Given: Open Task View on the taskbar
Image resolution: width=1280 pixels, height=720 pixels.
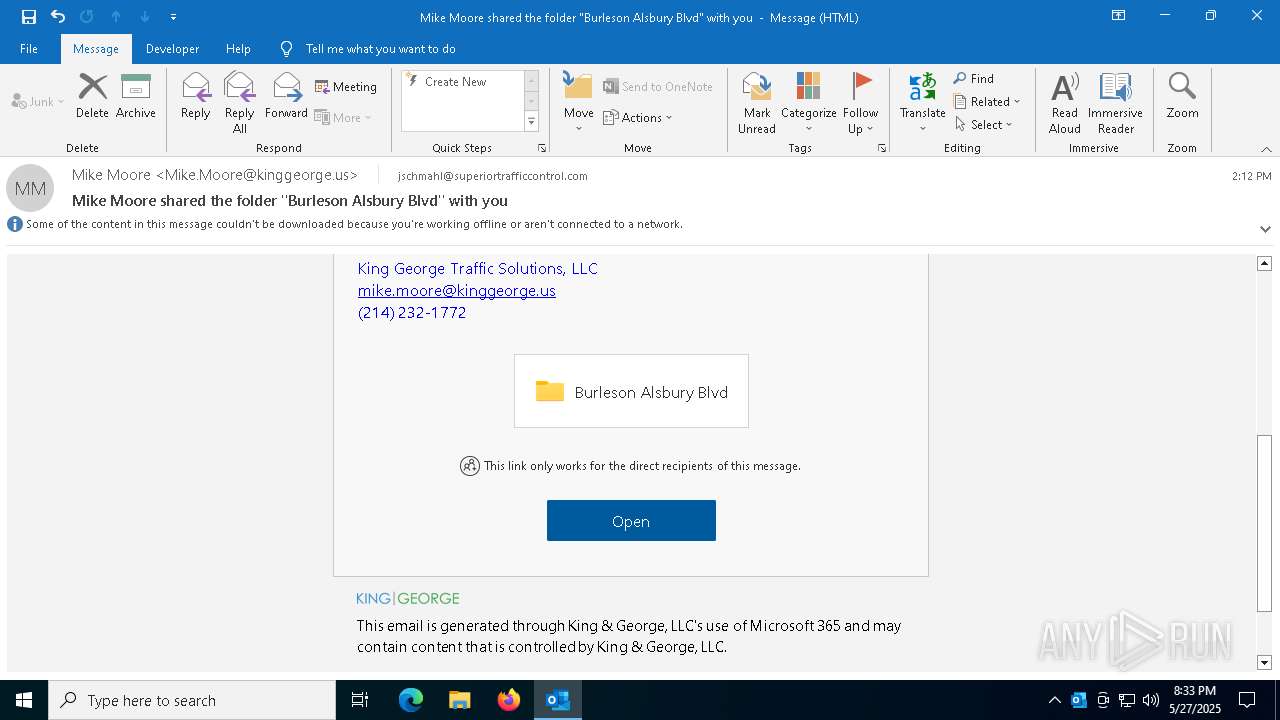Looking at the screenshot, I should pos(360,700).
